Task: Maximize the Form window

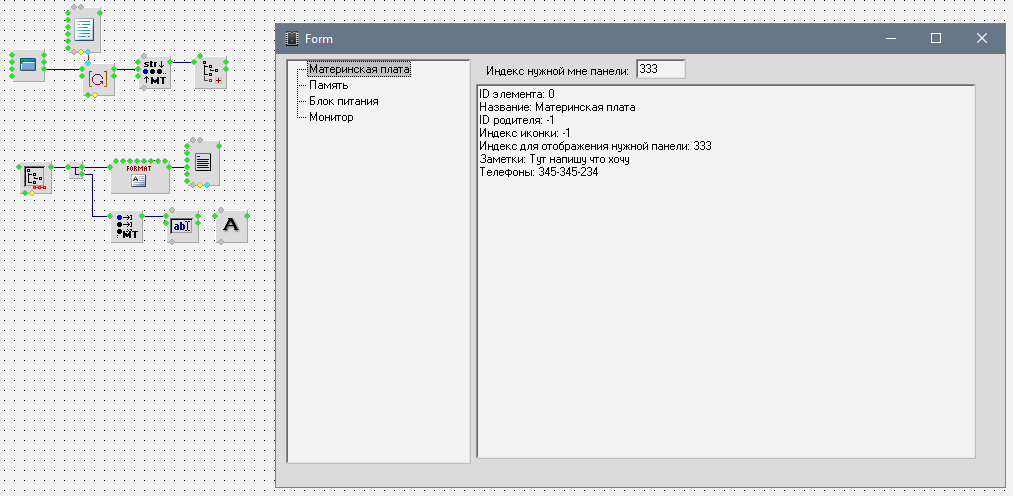Action: click(x=936, y=39)
